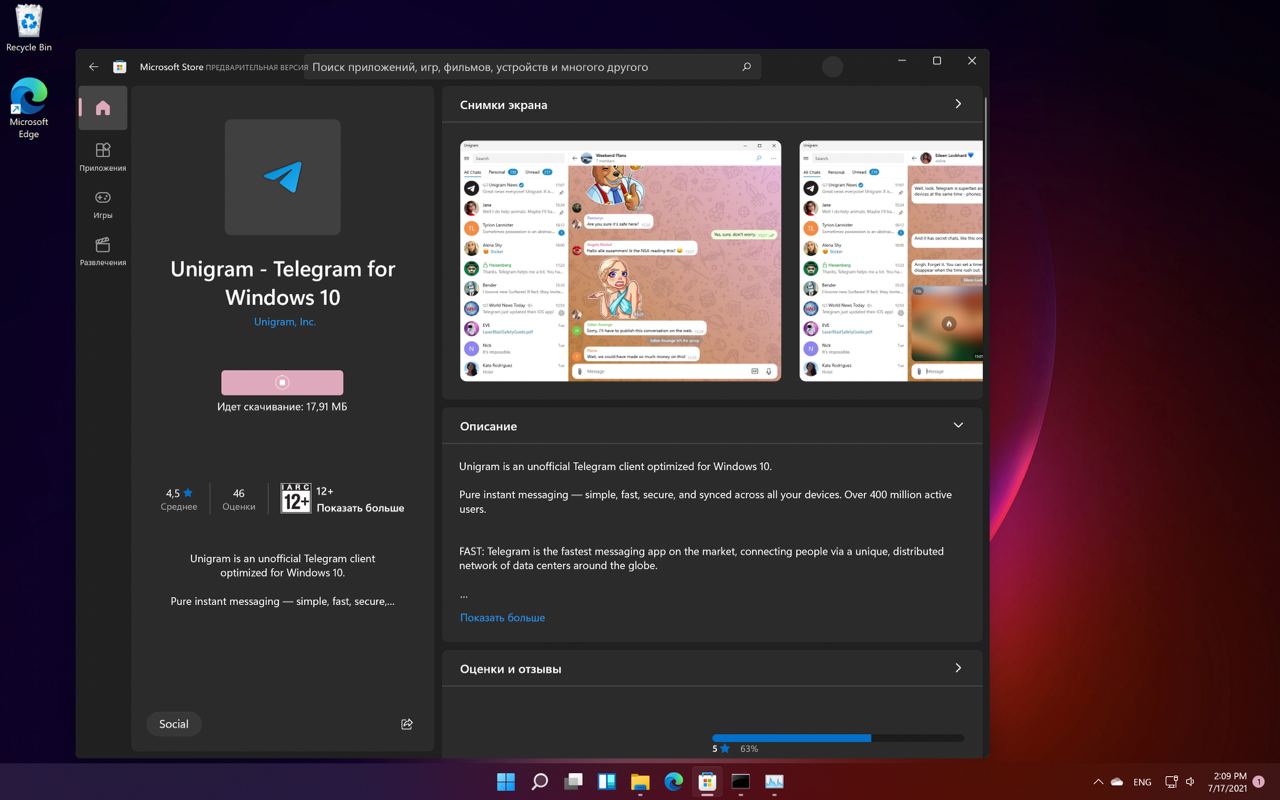Click the Store page vertical scrollbar
The width and height of the screenshot is (1280, 800).
pyautogui.click(x=986, y=190)
